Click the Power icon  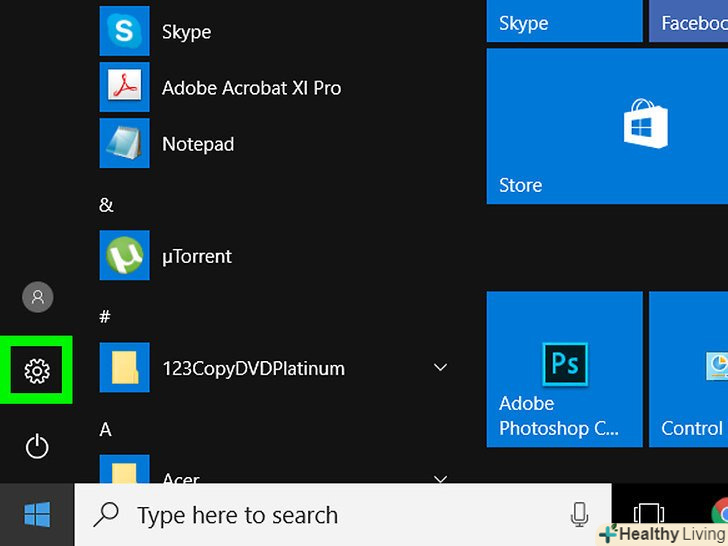click(37, 446)
